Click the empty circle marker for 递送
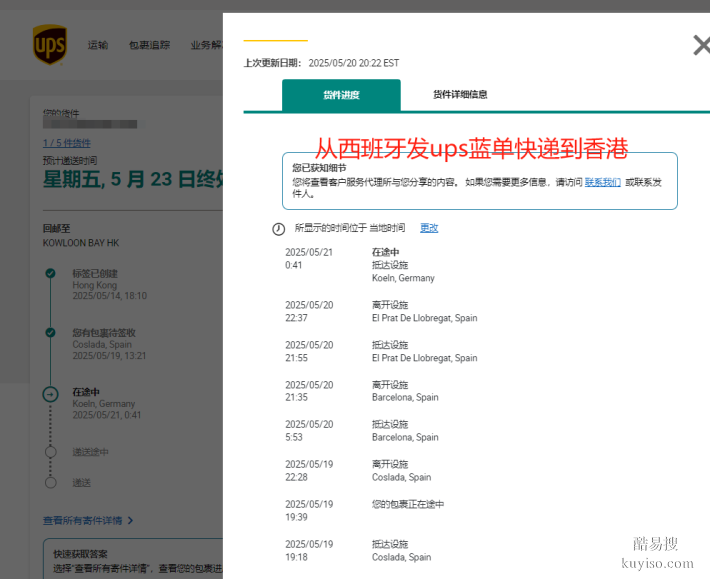The width and height of the screenshot is (710, 579). pos(51,483)
